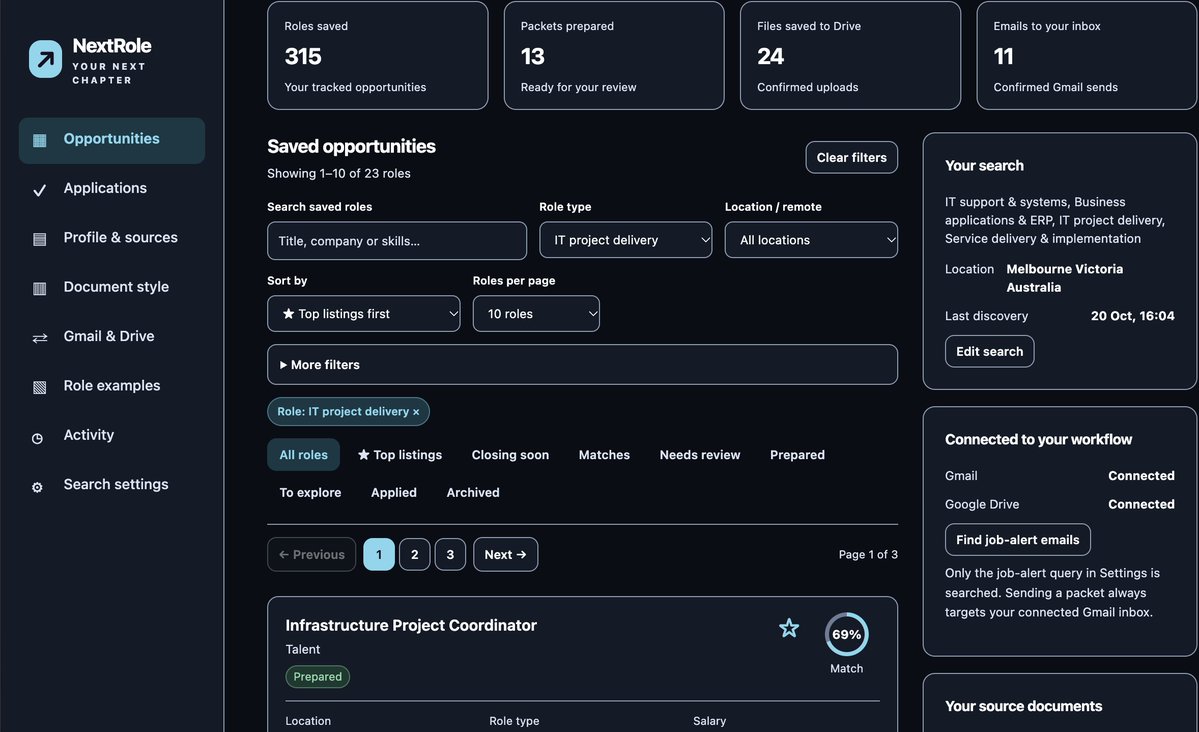The height and width of the screenshot is (732, 1199).
Task: Click the NextRole arrow logo icon
Action: [45, 59]
